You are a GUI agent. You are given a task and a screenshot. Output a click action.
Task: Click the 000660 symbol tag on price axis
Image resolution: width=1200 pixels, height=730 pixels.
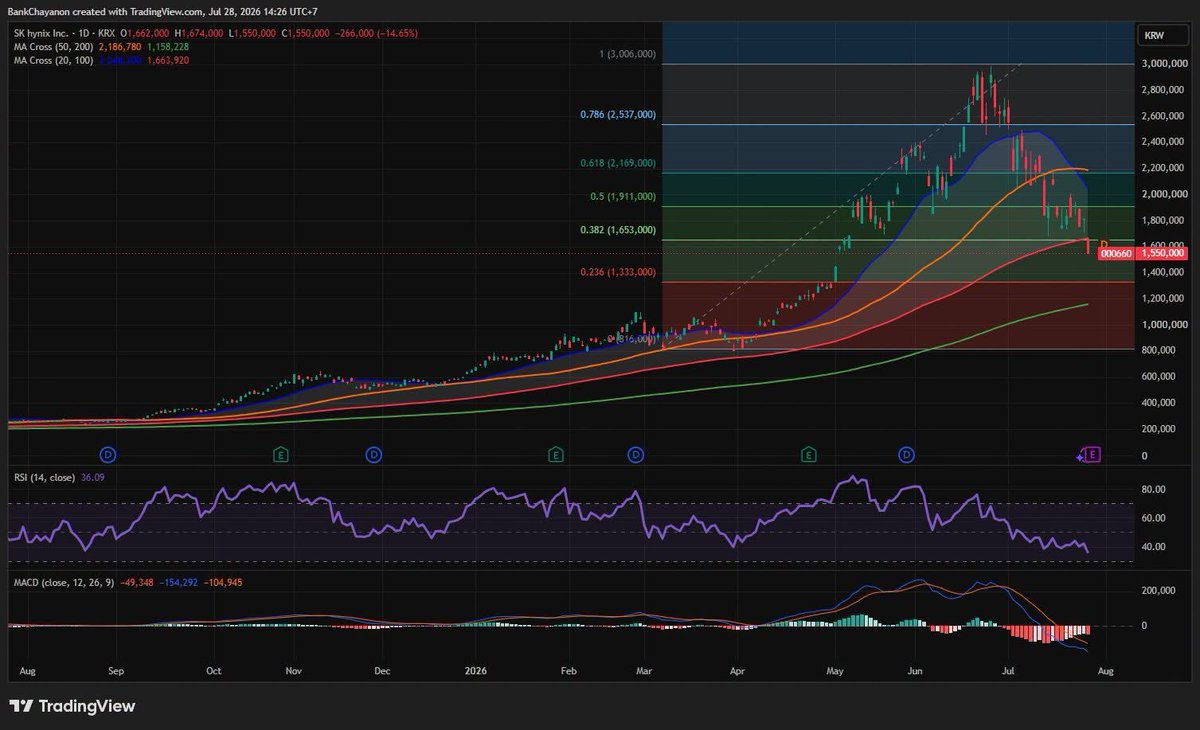click(1115, 254)
